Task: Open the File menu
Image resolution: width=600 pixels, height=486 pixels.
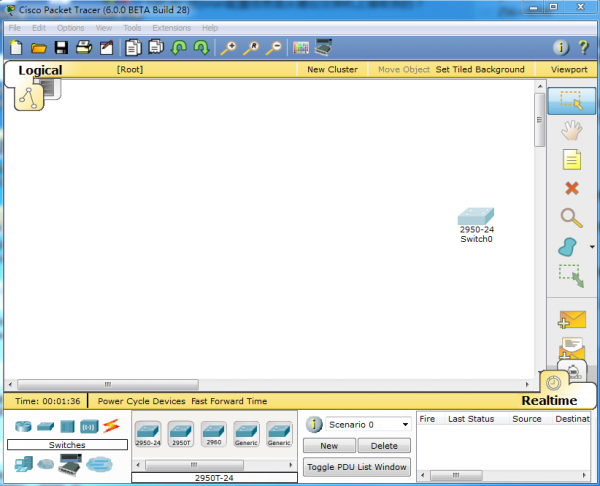Action: click(x=15, y=28)
